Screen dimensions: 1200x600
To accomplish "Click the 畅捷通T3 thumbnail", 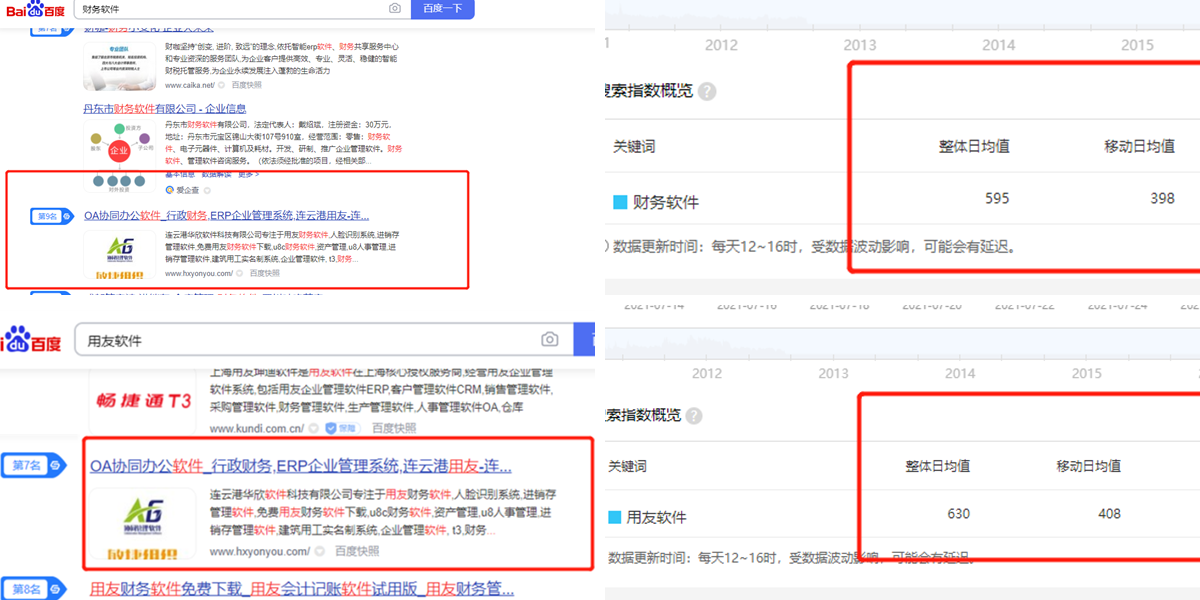I will (x=143, y=401).
